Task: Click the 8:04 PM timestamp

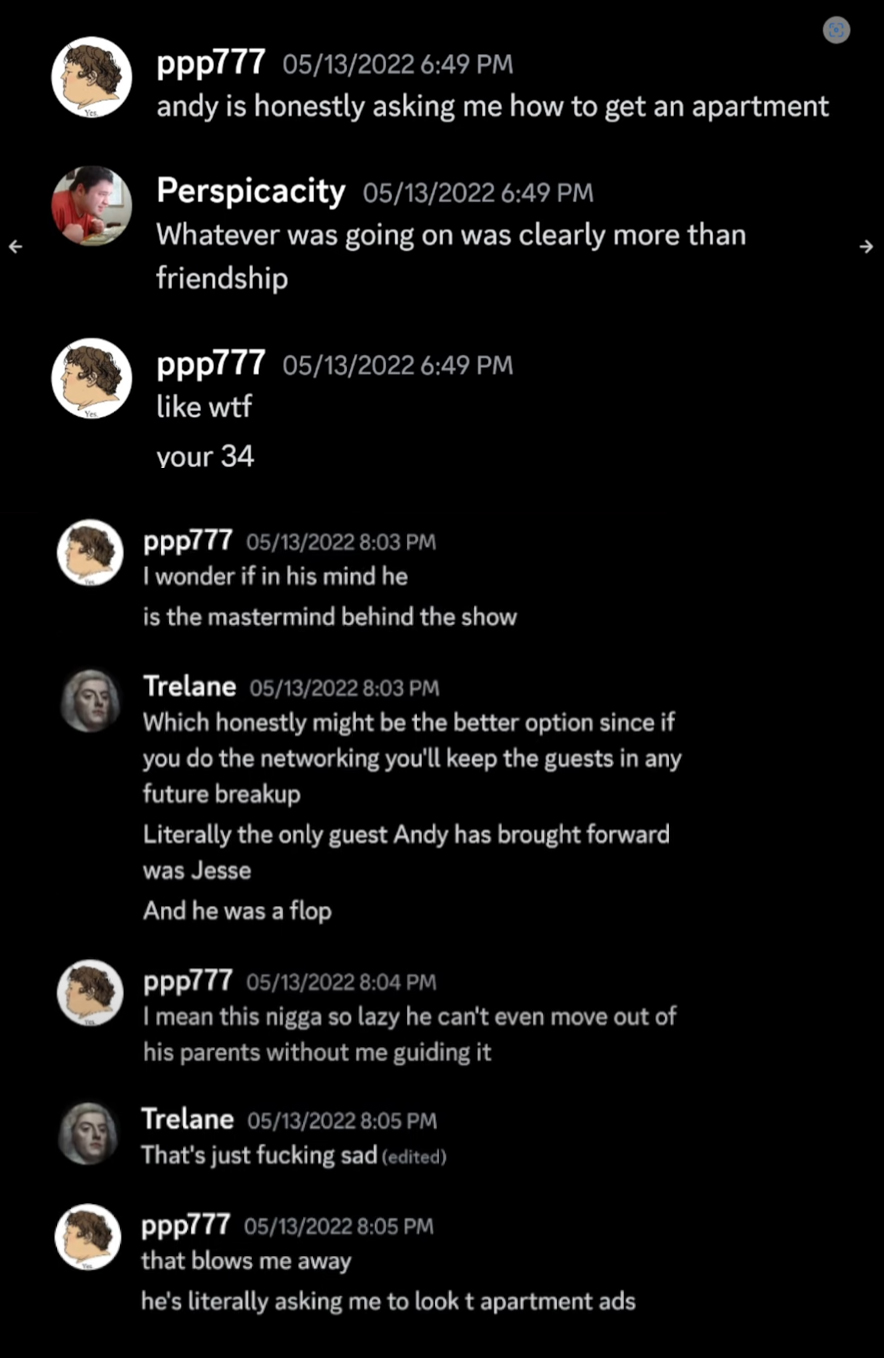Action: tap(341, 983)
